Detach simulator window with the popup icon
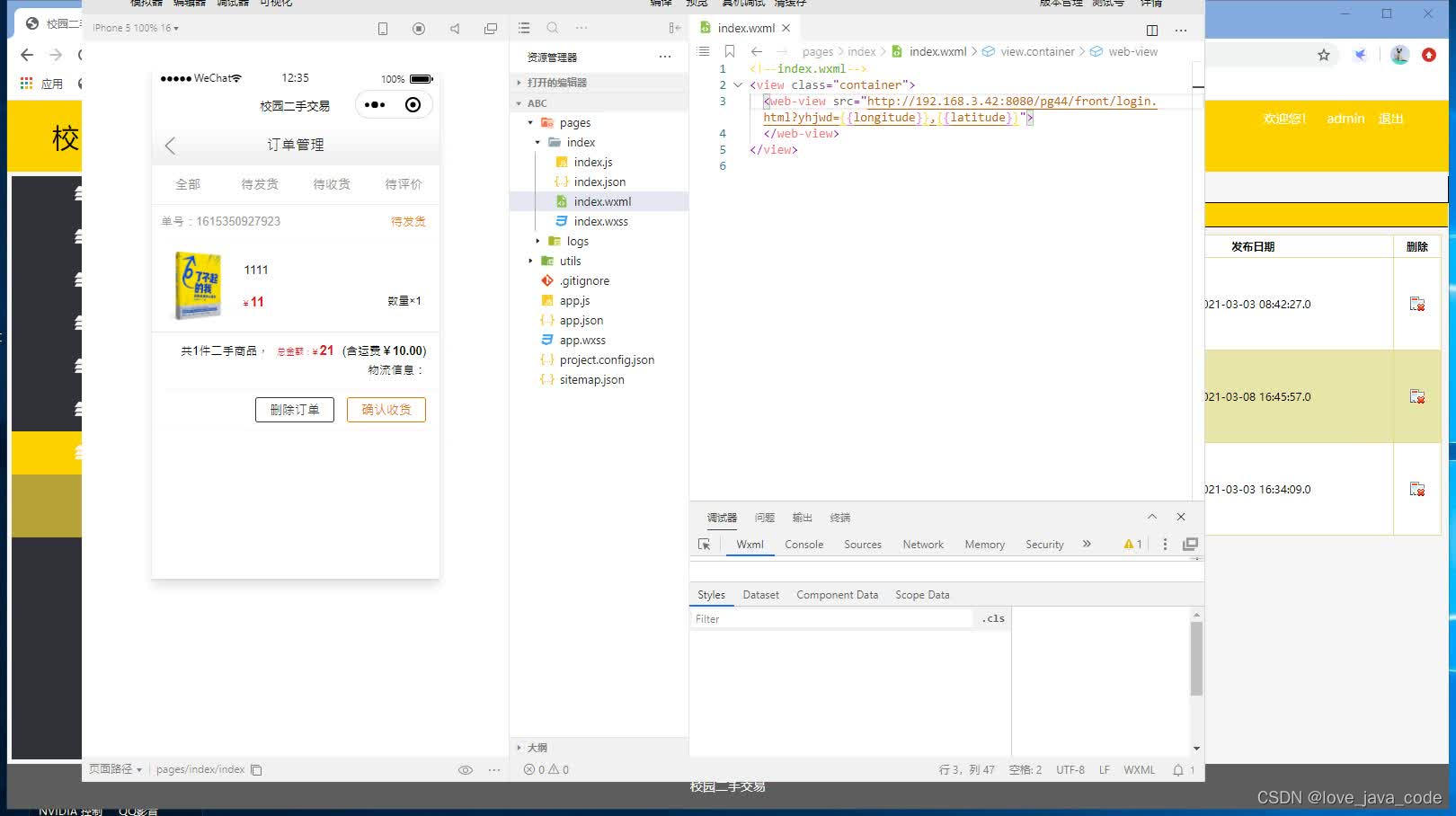 (491, 29)
